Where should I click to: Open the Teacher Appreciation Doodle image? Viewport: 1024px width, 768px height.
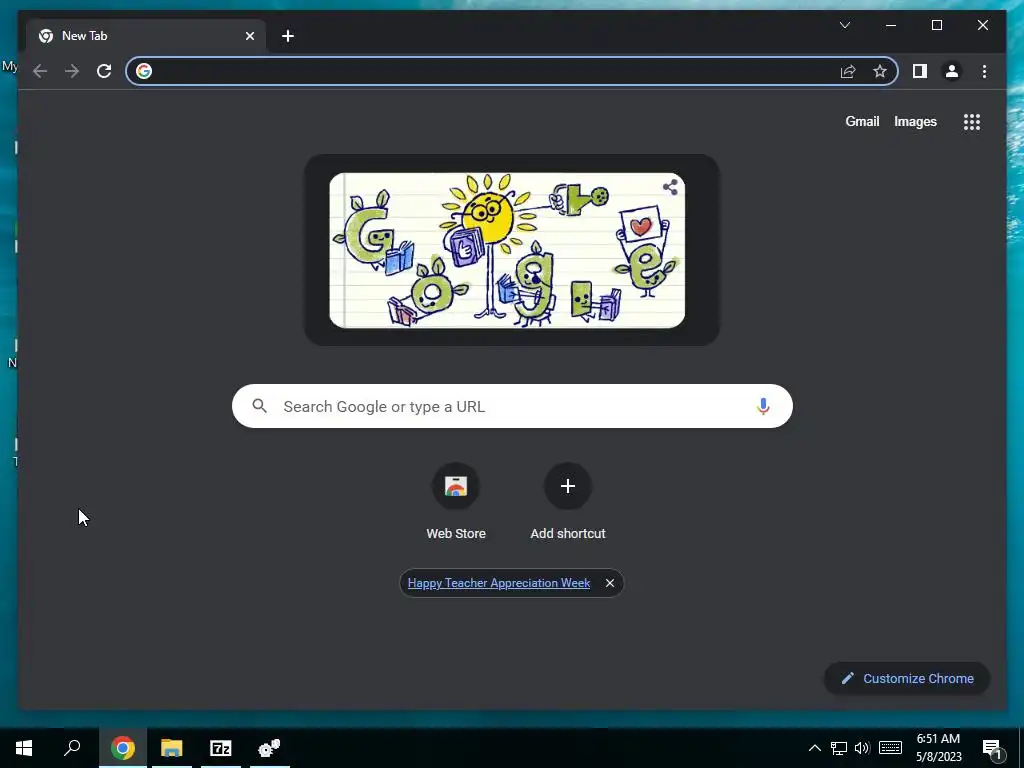507,250
